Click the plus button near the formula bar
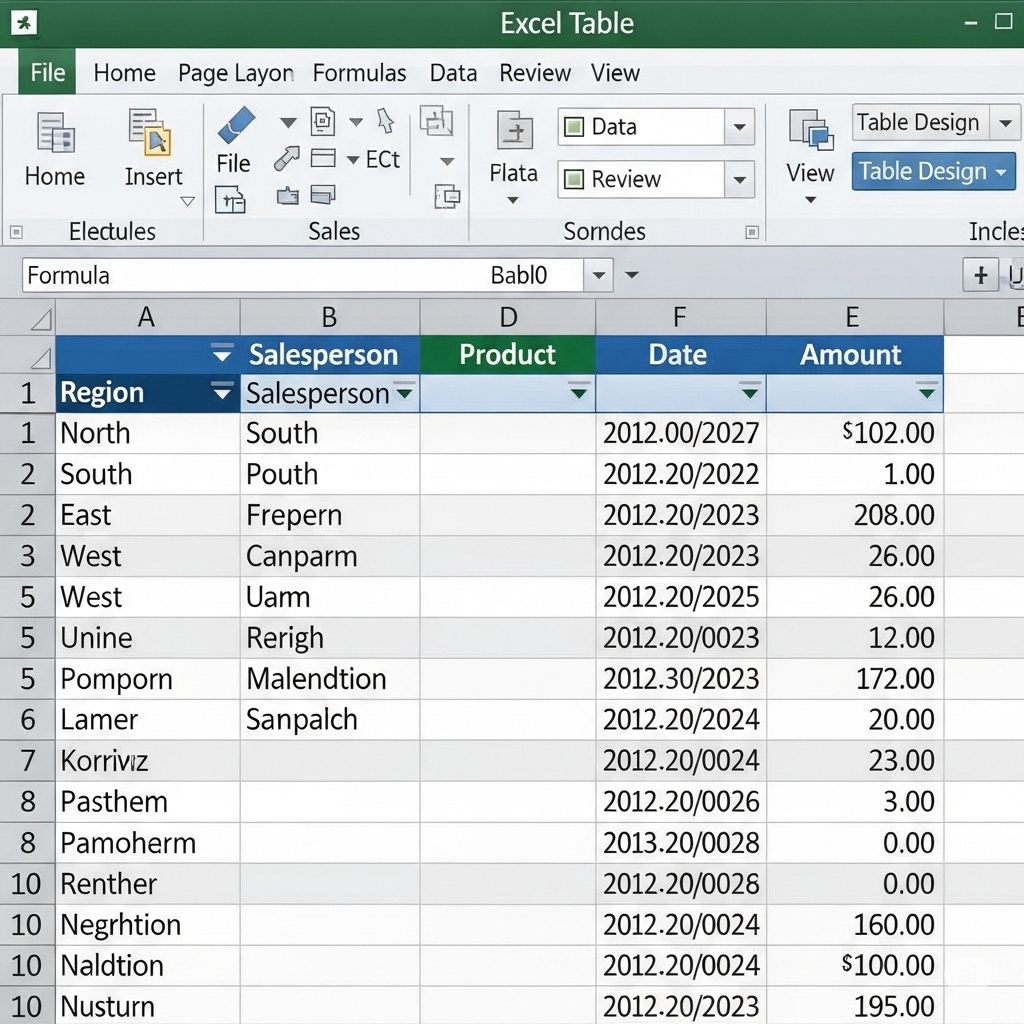1024x1024 pixels. coord(981,276)
